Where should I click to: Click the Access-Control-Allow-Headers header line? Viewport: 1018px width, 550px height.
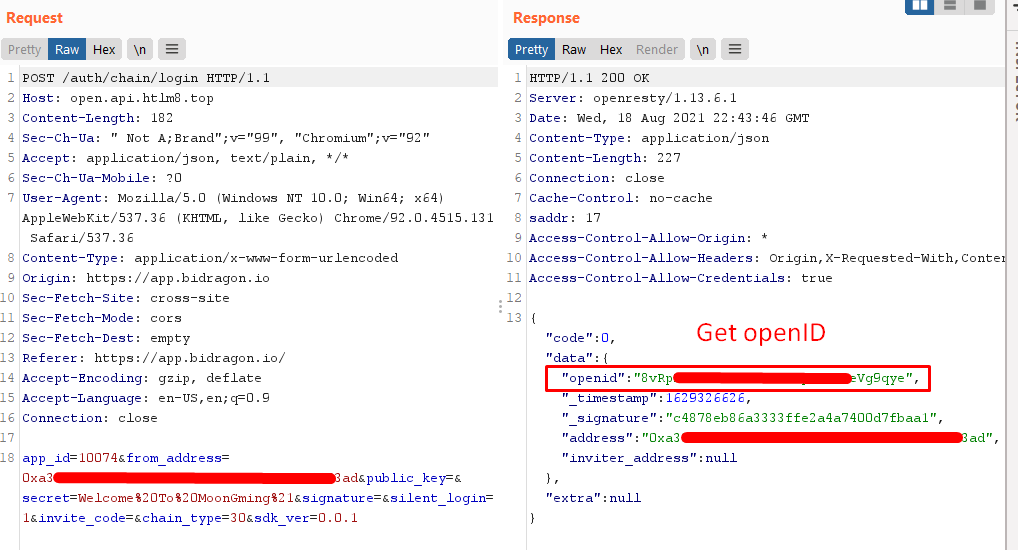coord(767,258)
